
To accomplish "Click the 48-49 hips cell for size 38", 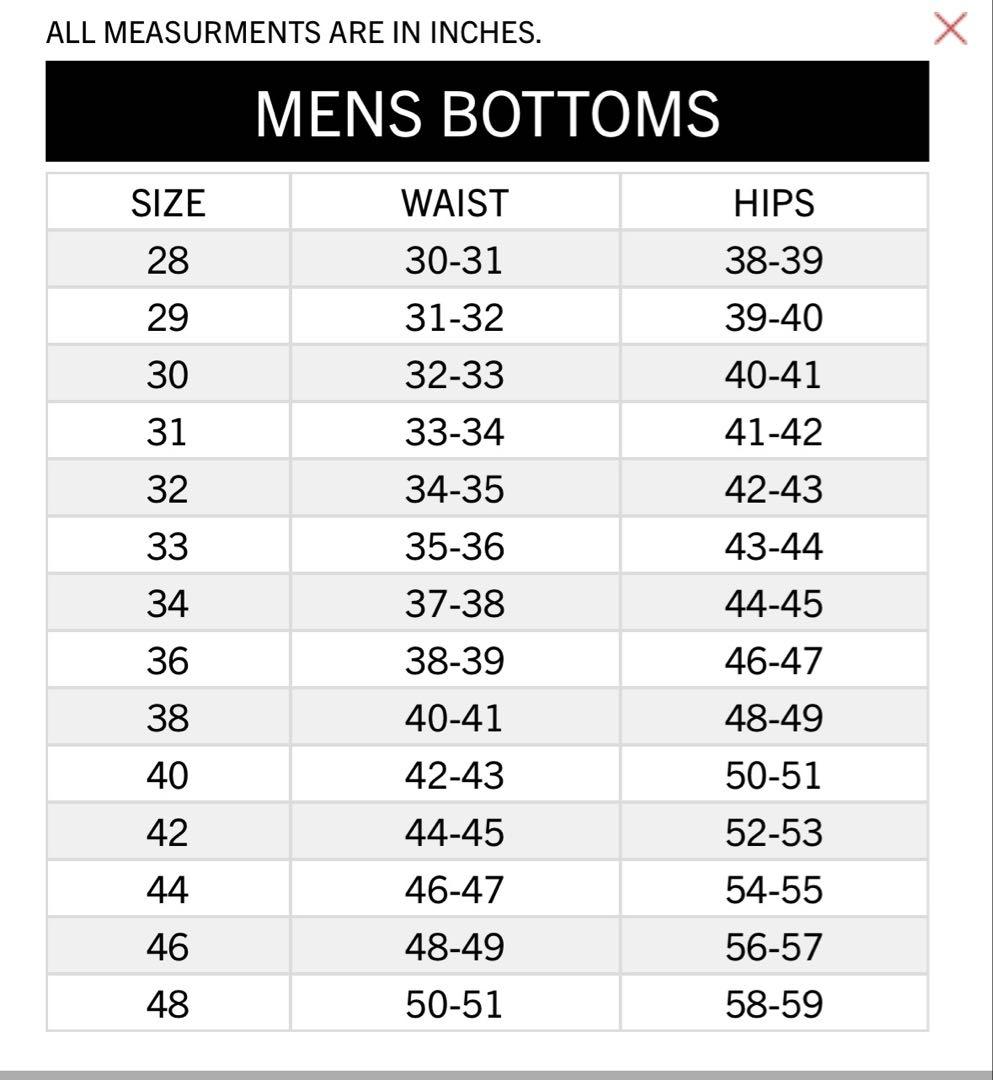I will 774,718.
